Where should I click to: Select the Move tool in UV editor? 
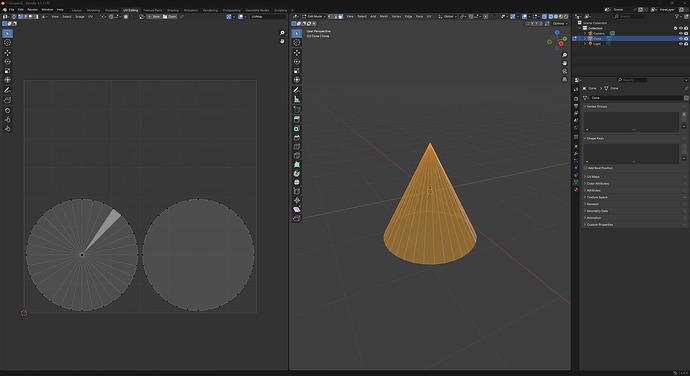[x=7, y=53]
